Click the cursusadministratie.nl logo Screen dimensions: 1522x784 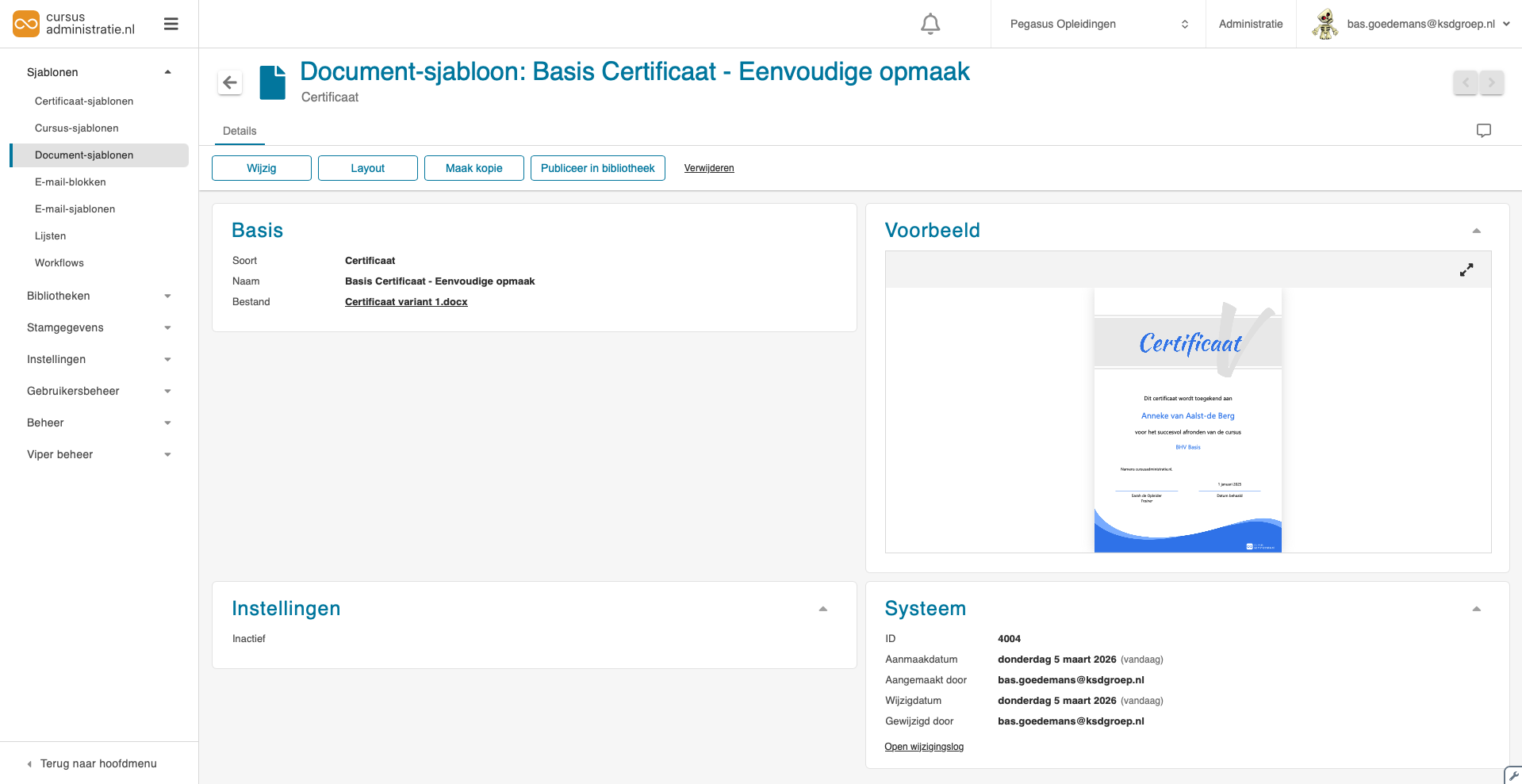[75, 24]
